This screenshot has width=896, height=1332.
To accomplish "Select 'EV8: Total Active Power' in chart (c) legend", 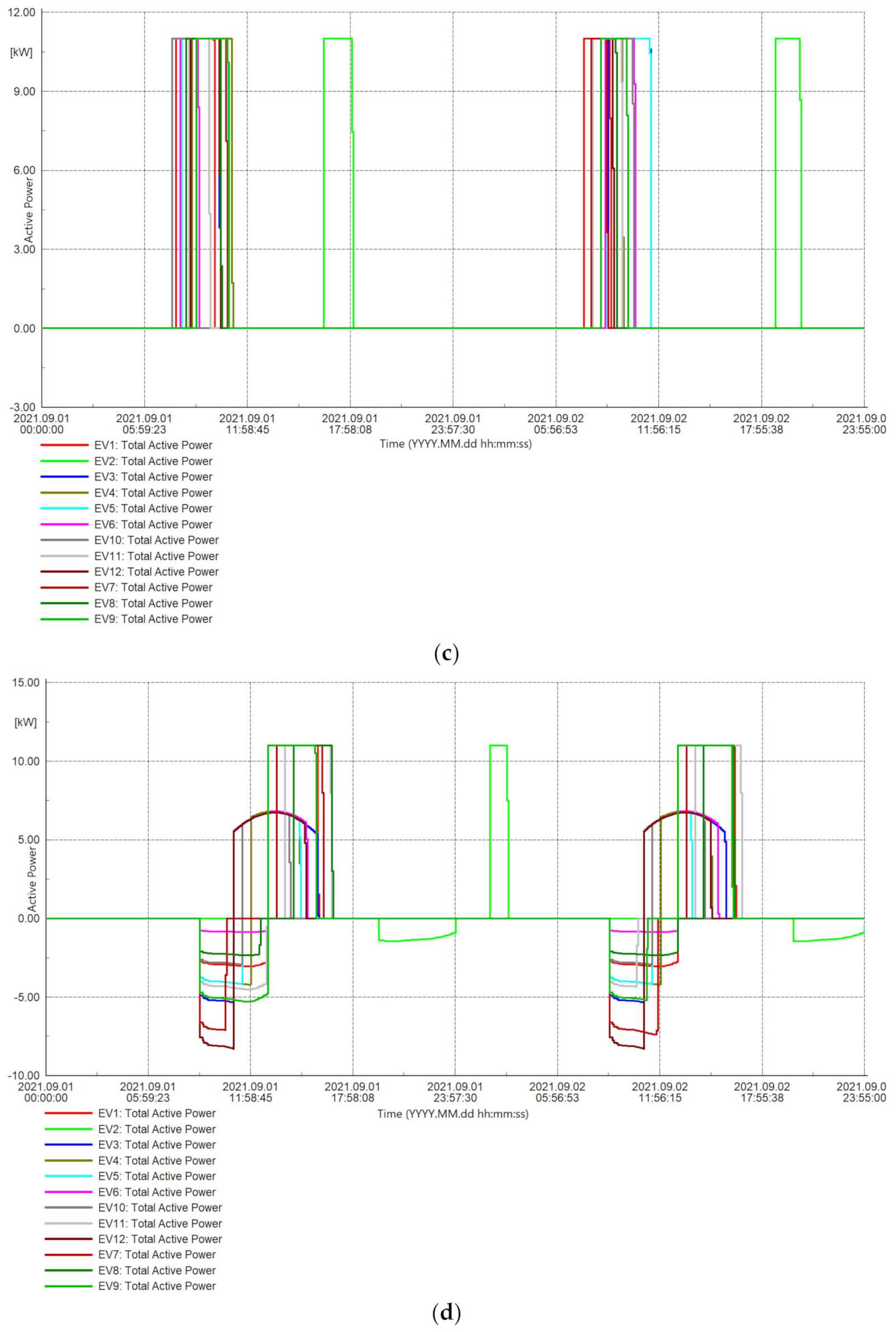I will click(153, 603).
